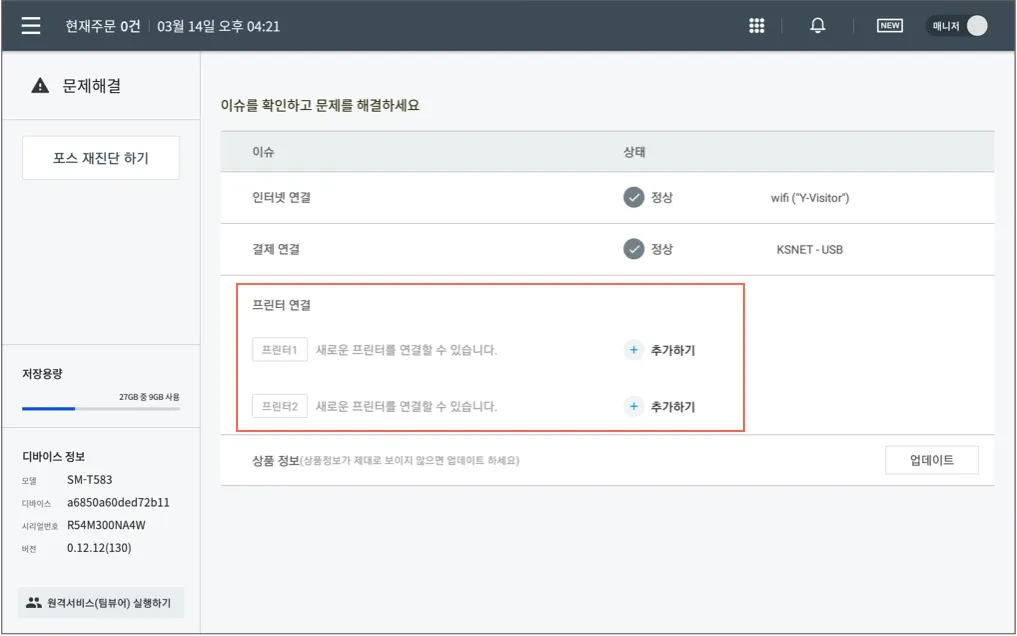Viewport: 1017px width, 636px height.
Task: Select the 프린터2 label box
Action: tap(280, 406)
